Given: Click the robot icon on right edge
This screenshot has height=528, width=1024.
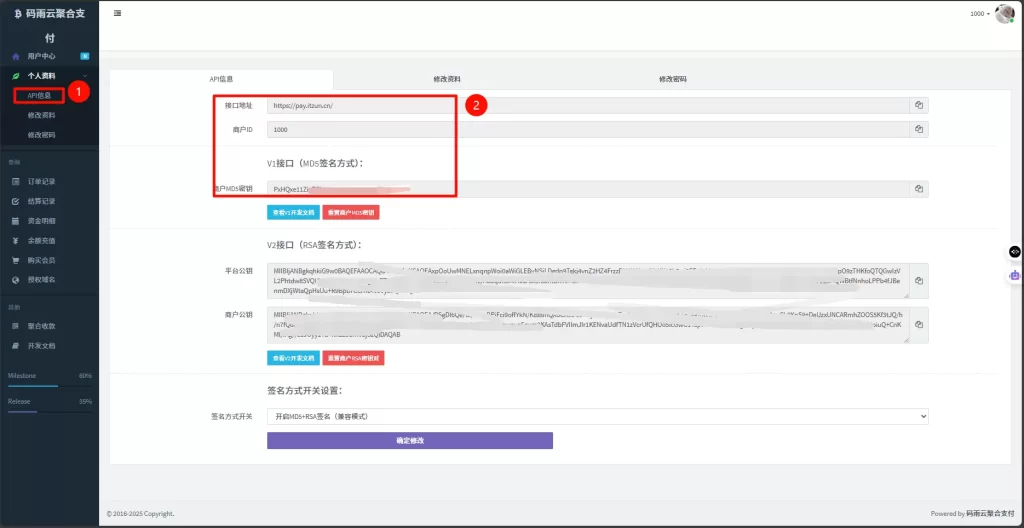Looking at the screenshot, I should 1014,275.
